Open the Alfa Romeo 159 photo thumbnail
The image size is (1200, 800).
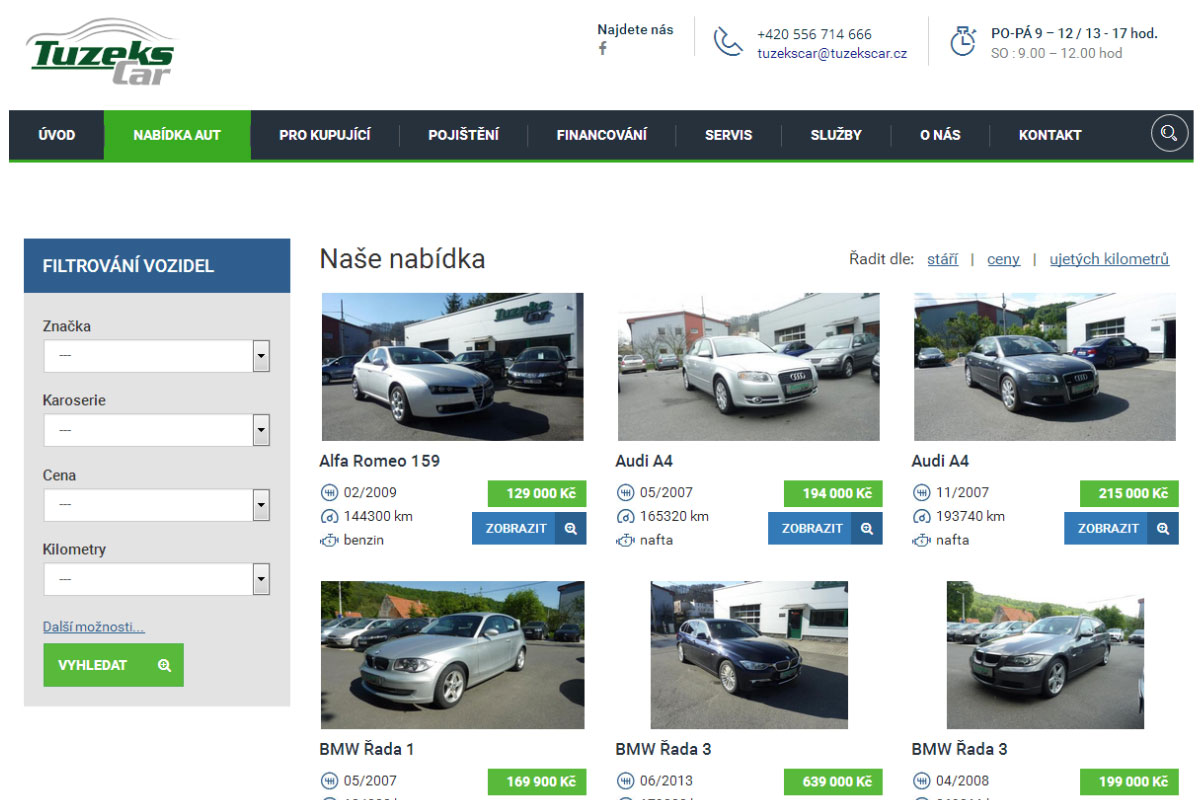click(x=452, y=367)
